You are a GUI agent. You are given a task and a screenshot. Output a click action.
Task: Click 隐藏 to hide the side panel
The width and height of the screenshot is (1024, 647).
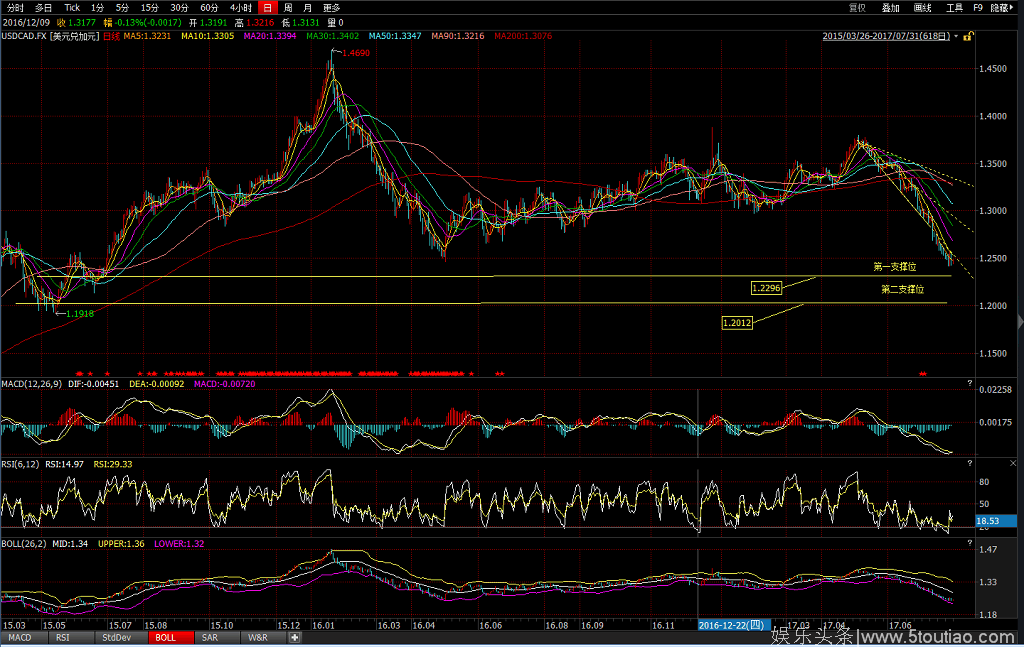pos(1002,8)
